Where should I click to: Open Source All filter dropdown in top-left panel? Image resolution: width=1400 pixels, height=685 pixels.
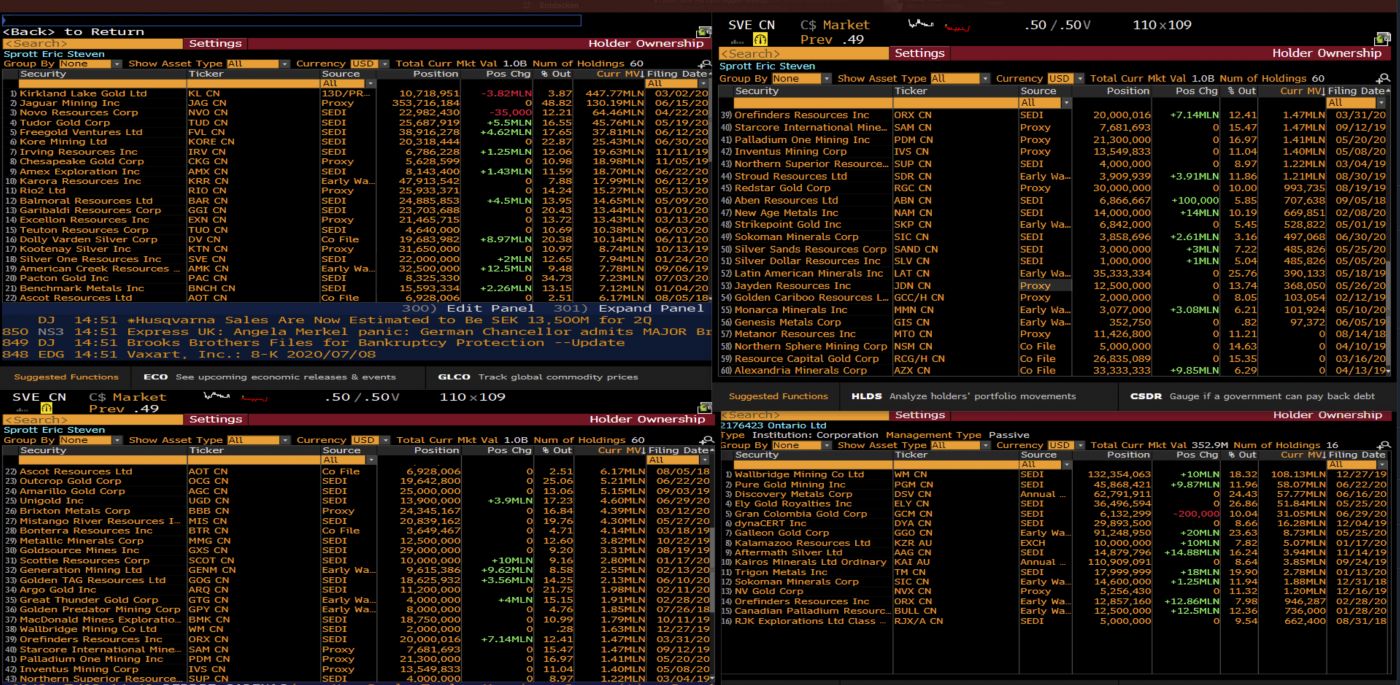click(347, 84)
